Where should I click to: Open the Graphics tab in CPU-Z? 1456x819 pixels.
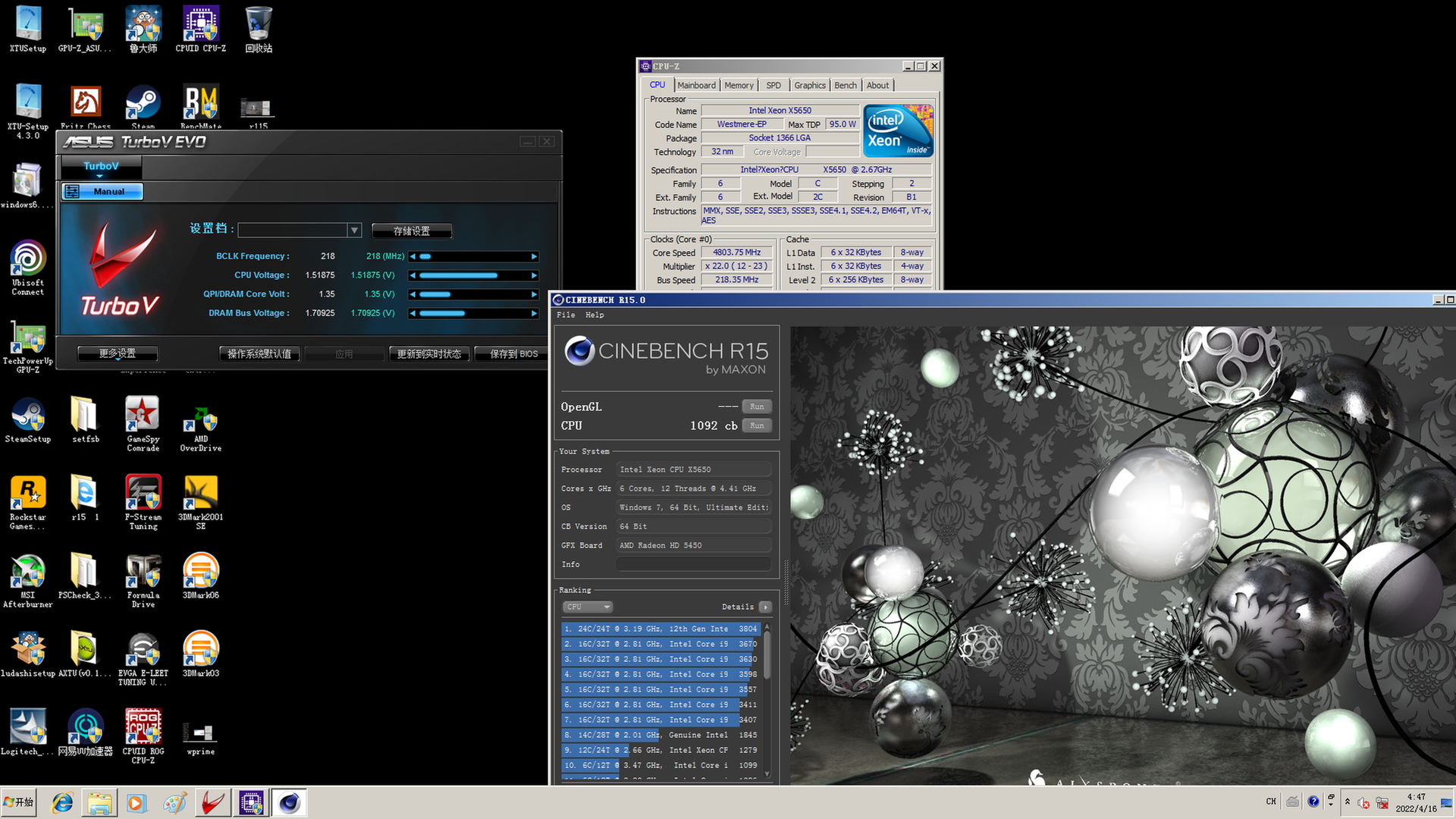(809, 85)
